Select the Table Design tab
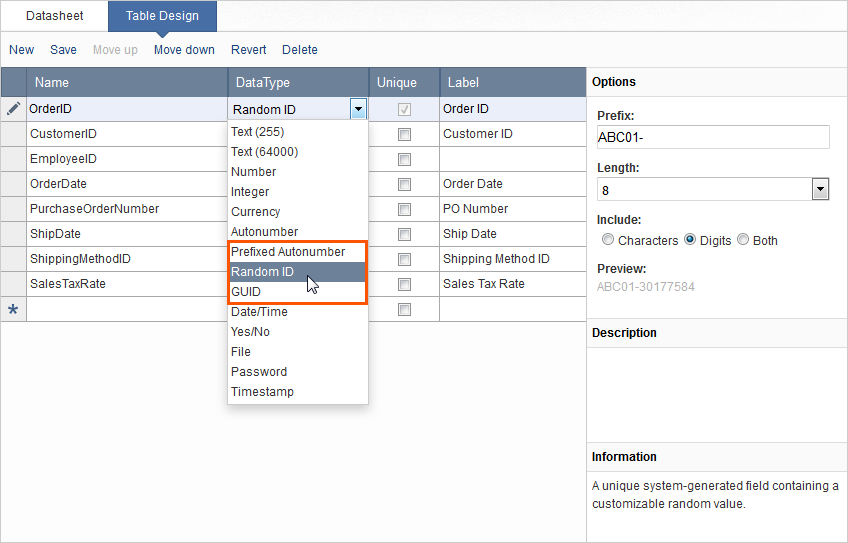Screen dimensions: 848x543 (162, 16)
